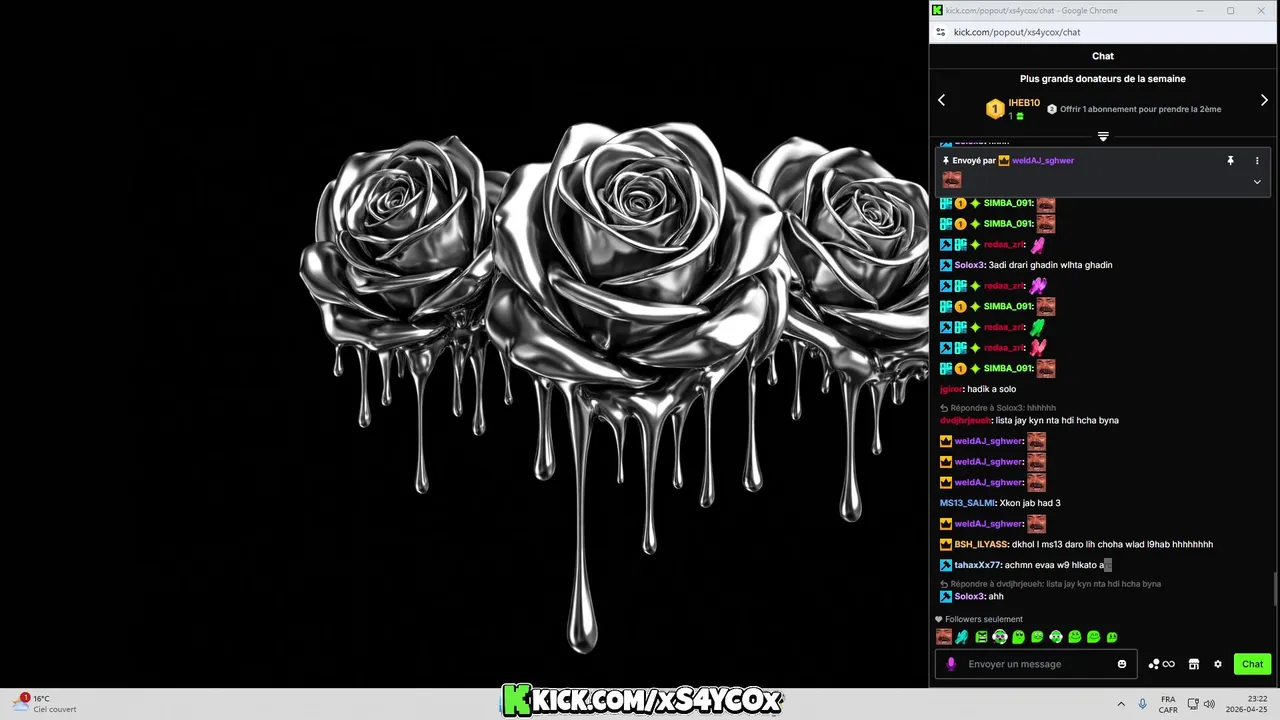Screen dimensions: 1280x720
Task: Click taskbar microphone tray icon
Action: (1143, 704)
